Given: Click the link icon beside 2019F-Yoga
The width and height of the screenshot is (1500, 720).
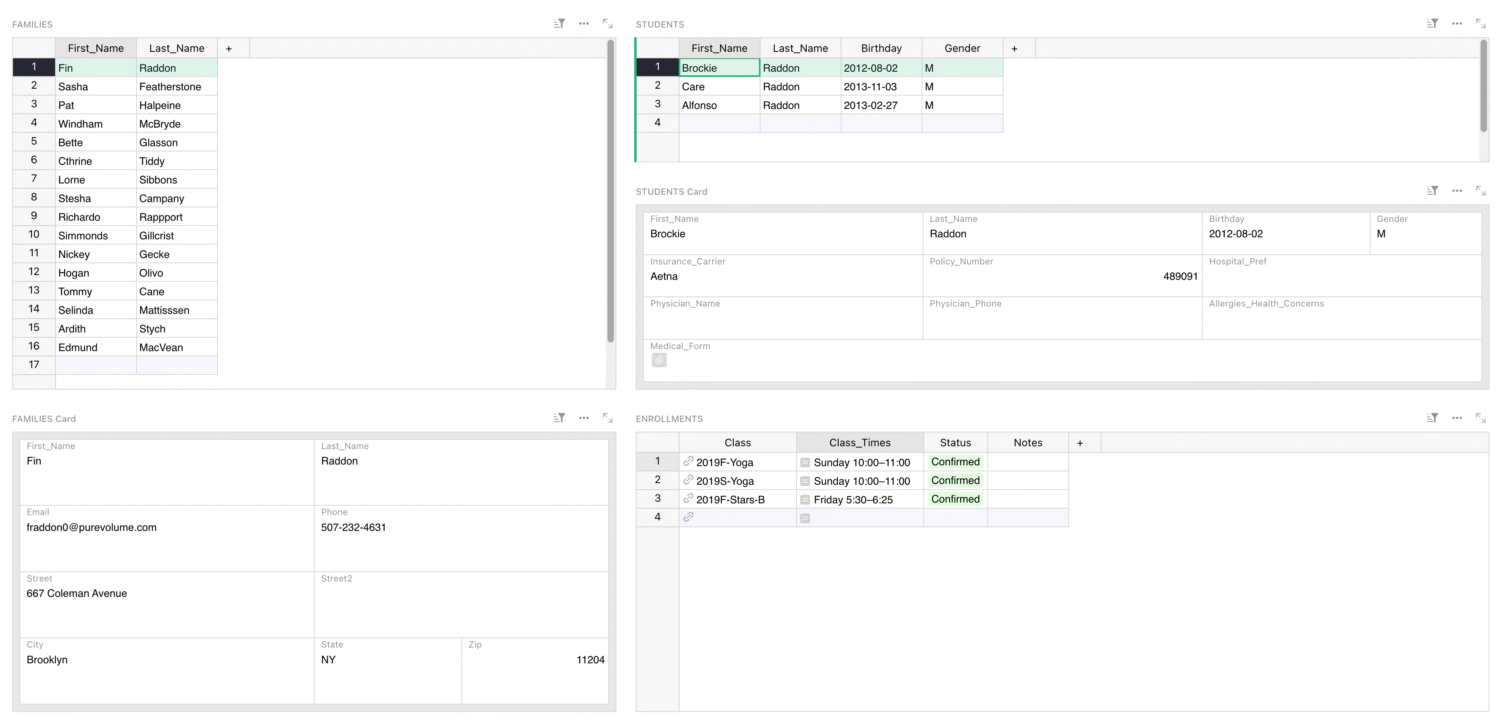Looking at the screenshot, I should 688,462.
